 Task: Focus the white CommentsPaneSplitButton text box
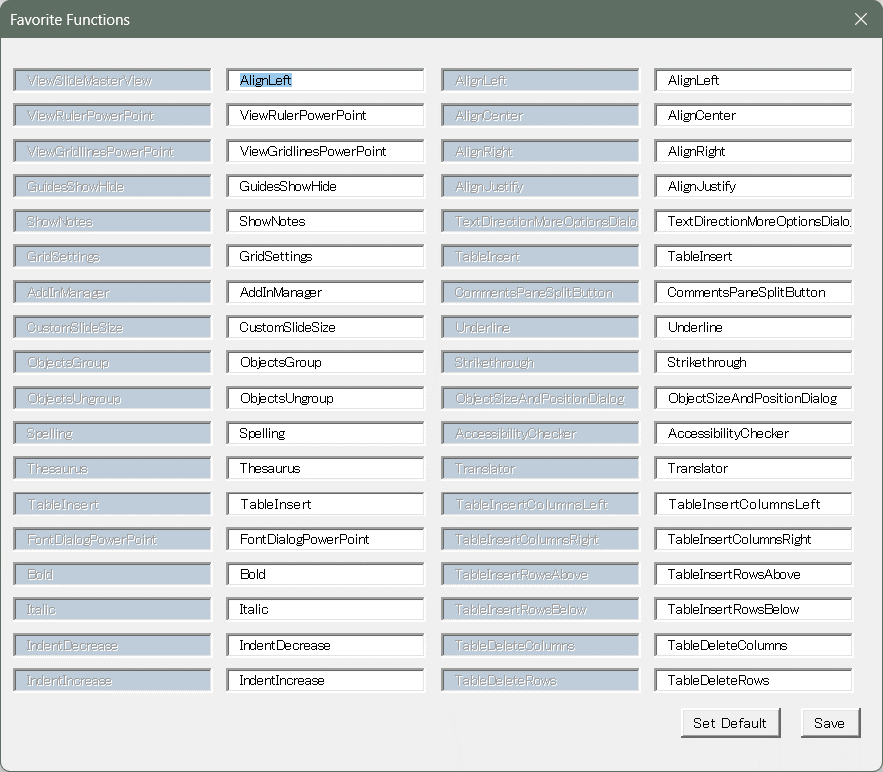click(x=753, y=293)
